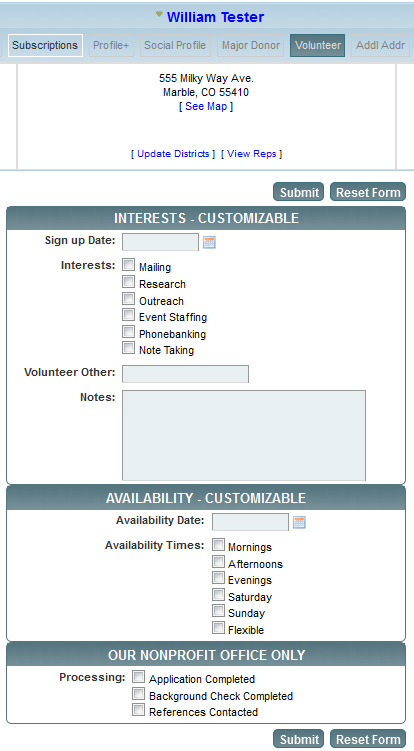Click the See Map link
This screenshot has height=751, width=414.
[x=206, y=106]
